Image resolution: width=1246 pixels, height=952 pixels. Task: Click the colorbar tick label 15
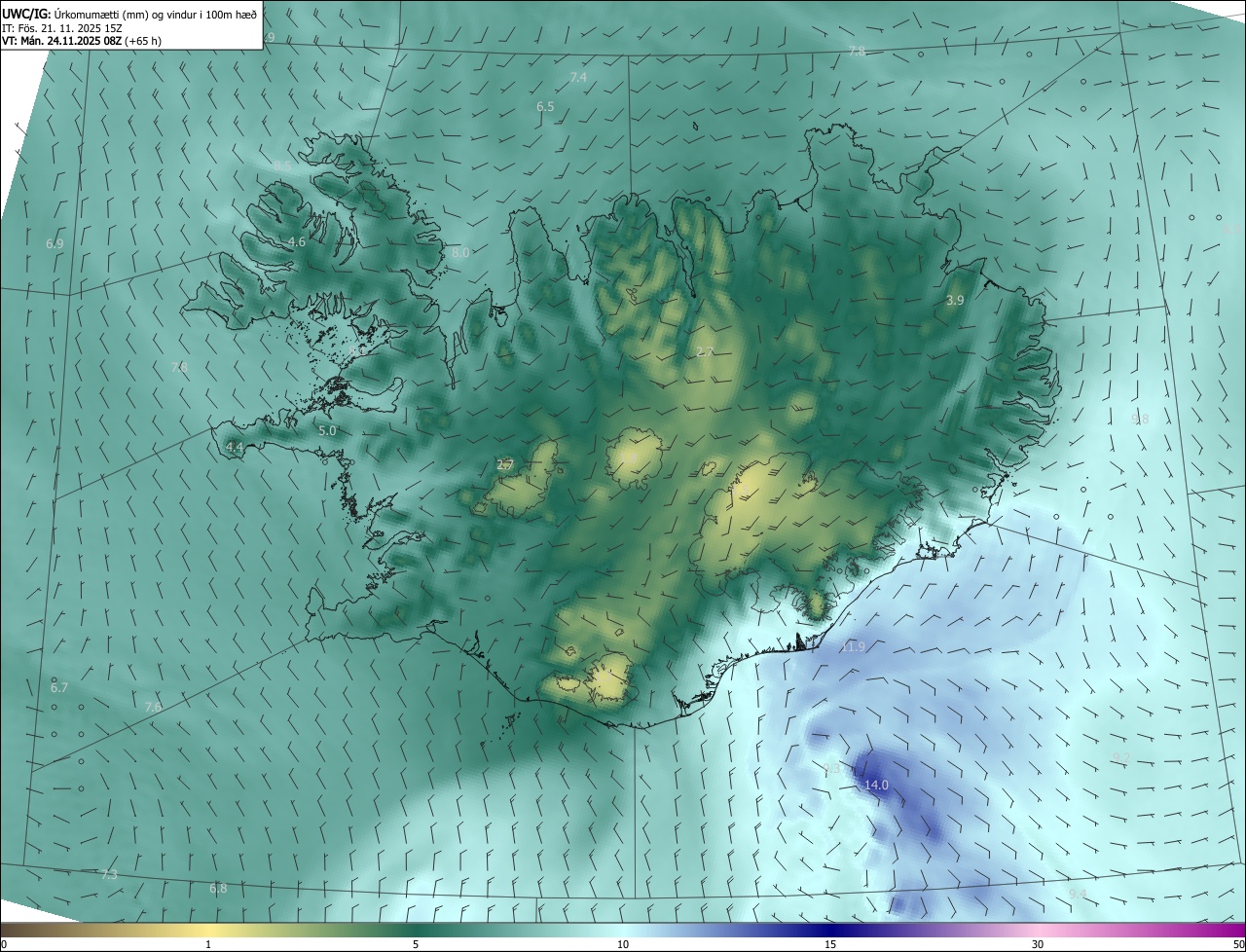(x=830, y=944)
